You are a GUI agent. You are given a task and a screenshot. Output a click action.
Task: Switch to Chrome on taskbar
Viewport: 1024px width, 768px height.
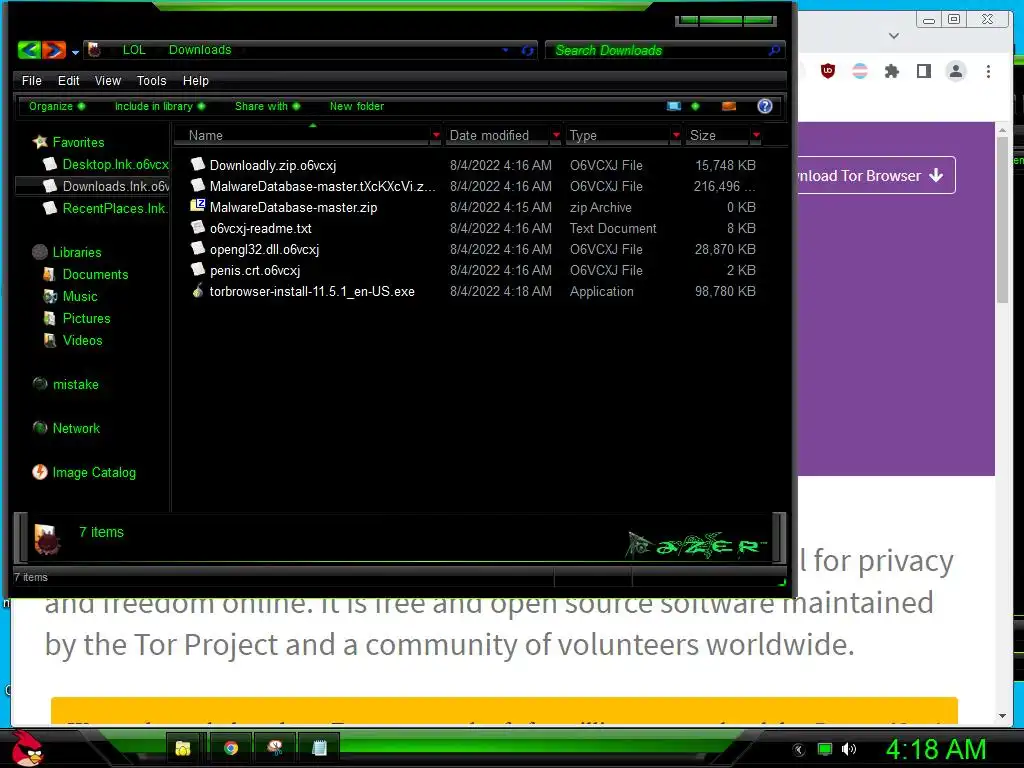coord(231,748)
